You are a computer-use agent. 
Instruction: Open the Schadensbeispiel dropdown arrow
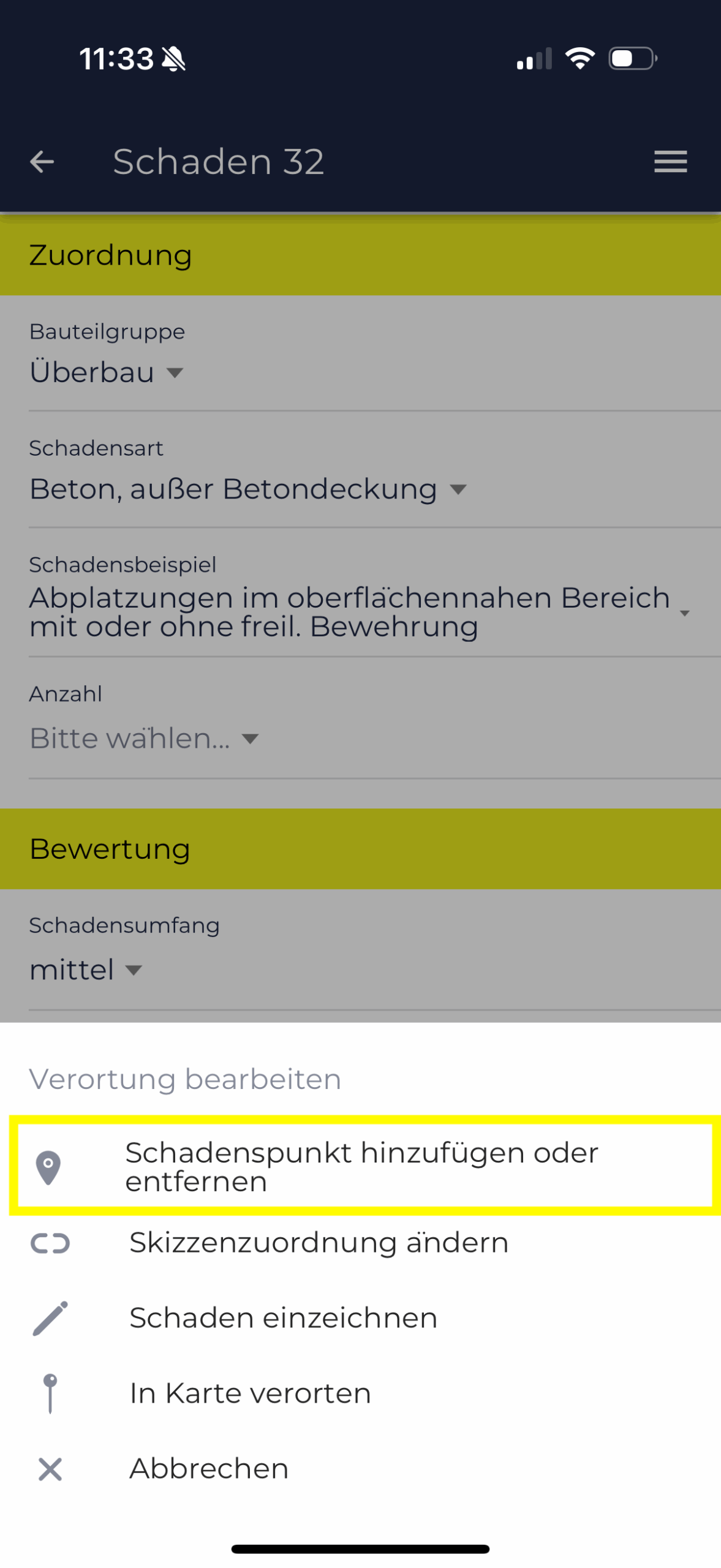click(684, 612)
